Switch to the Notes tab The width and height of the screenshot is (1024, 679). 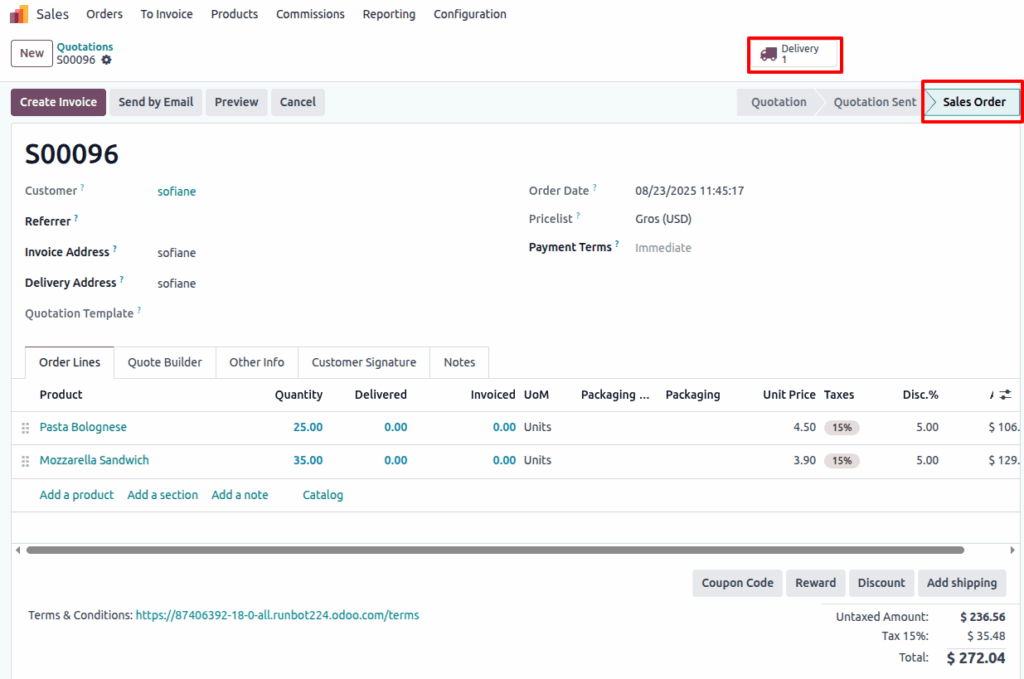point(460,362)
